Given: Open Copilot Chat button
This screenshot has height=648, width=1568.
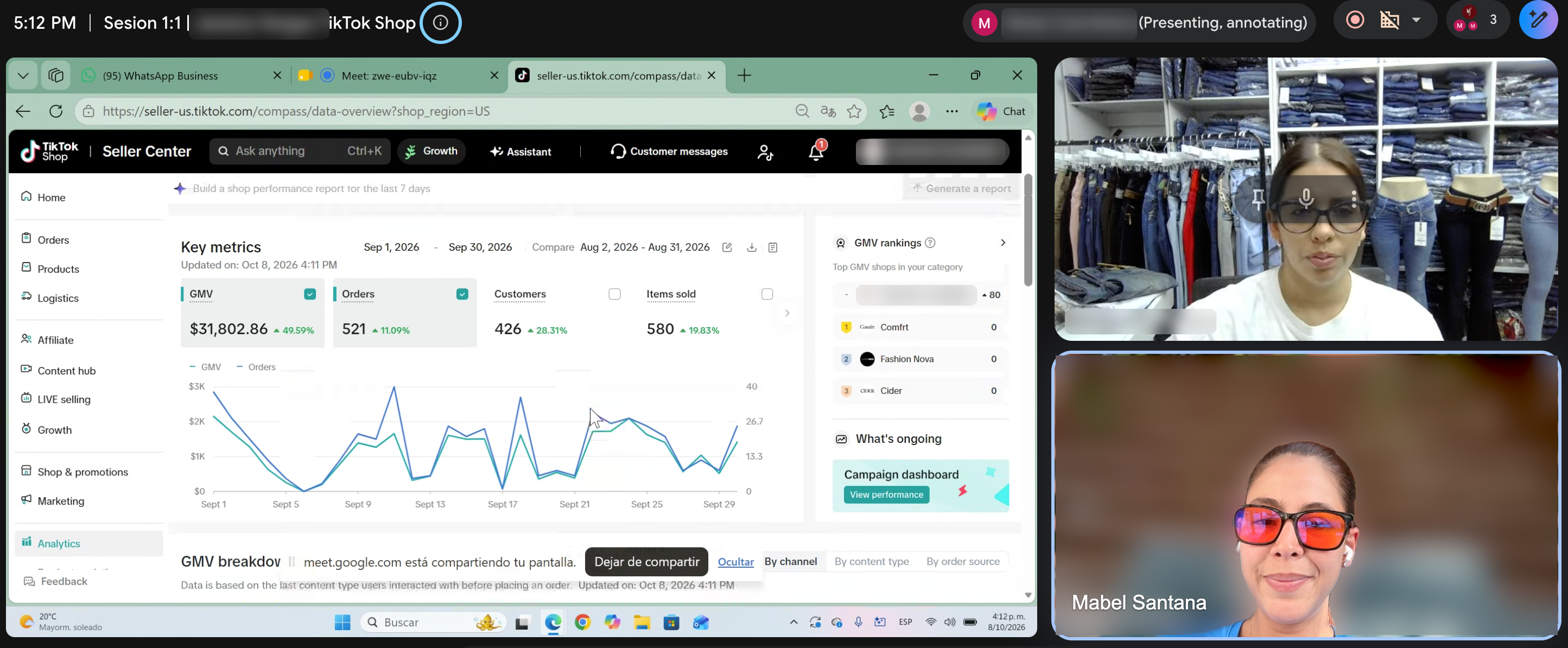Looking at the screenshot, I should [x=1001, y=111].
